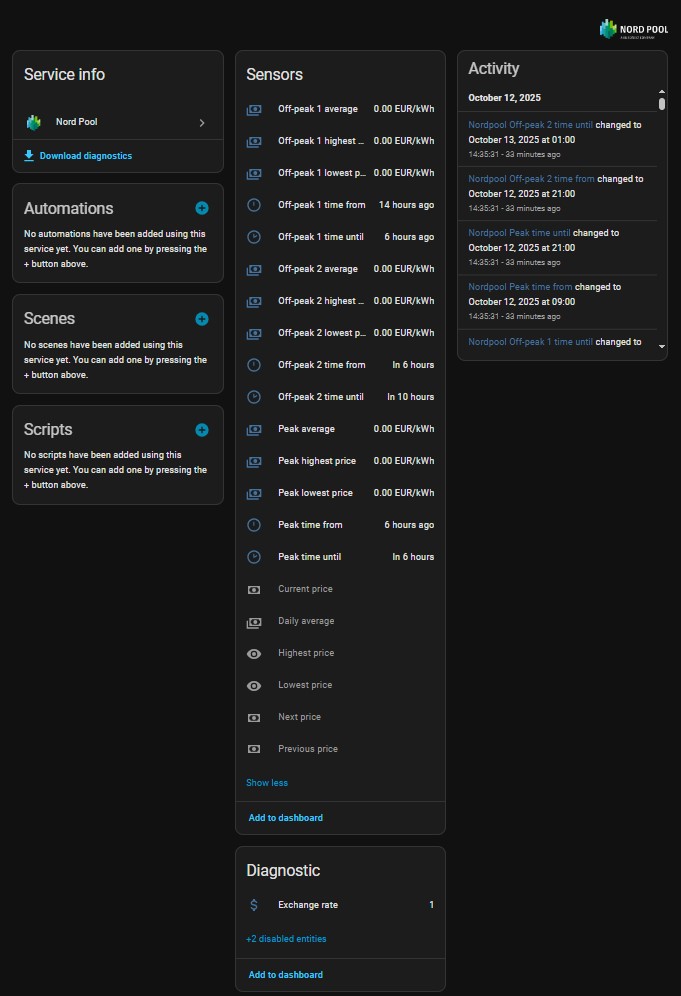
Task: Click the Nord Pool logo in Service info
Action: (x=34, y=122)
